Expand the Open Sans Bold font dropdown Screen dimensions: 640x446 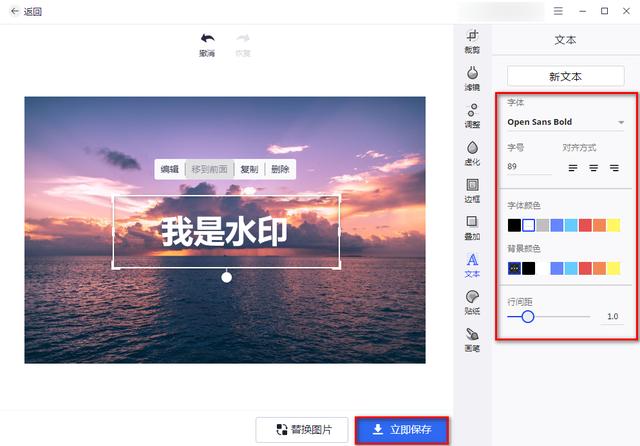(x=566, y=122)
